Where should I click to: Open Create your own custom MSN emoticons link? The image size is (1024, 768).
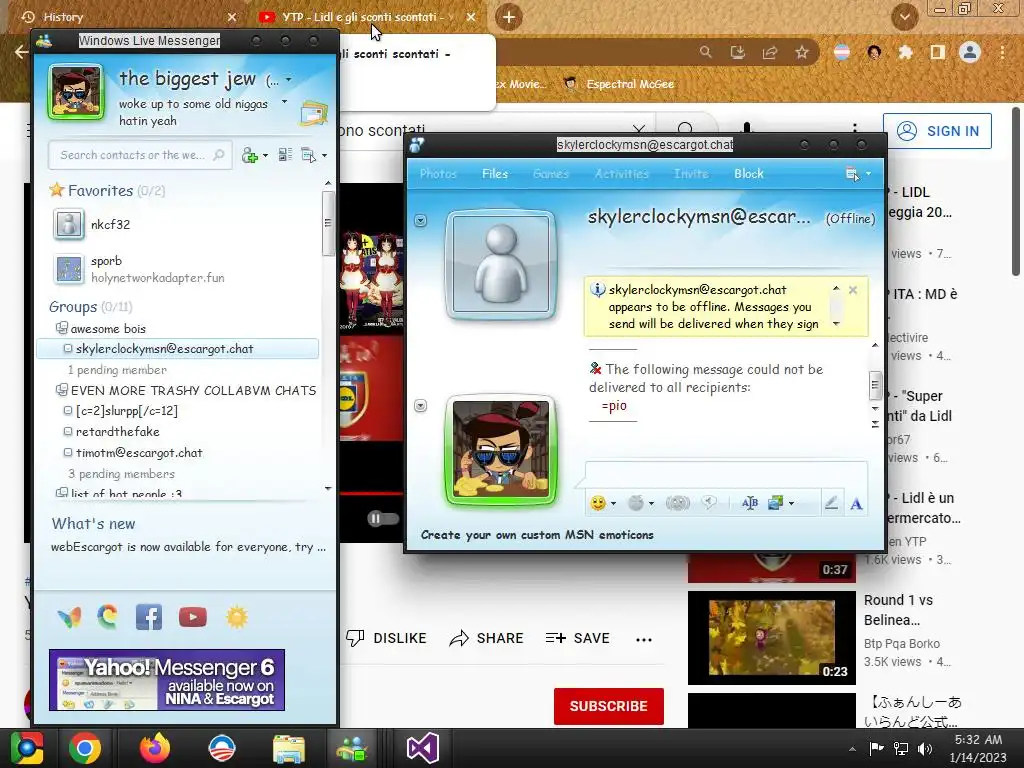[x=537, y=535]
